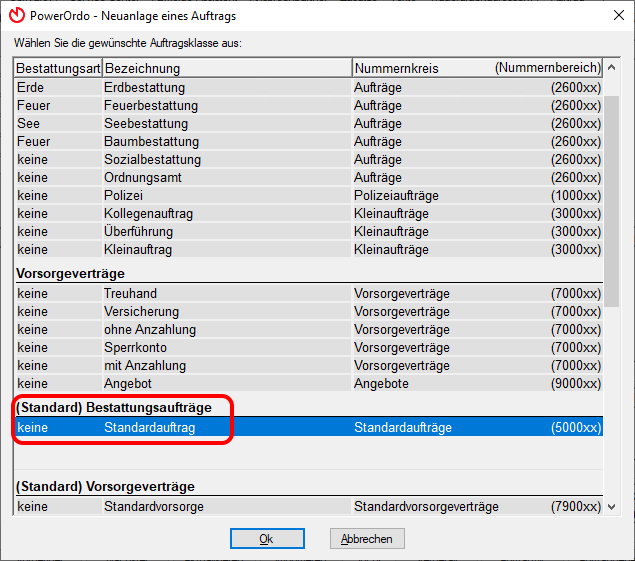The height and width of the screenshot is (561, 635).
Task: Click the scrollbar down arrow
Action: [612, 506]
